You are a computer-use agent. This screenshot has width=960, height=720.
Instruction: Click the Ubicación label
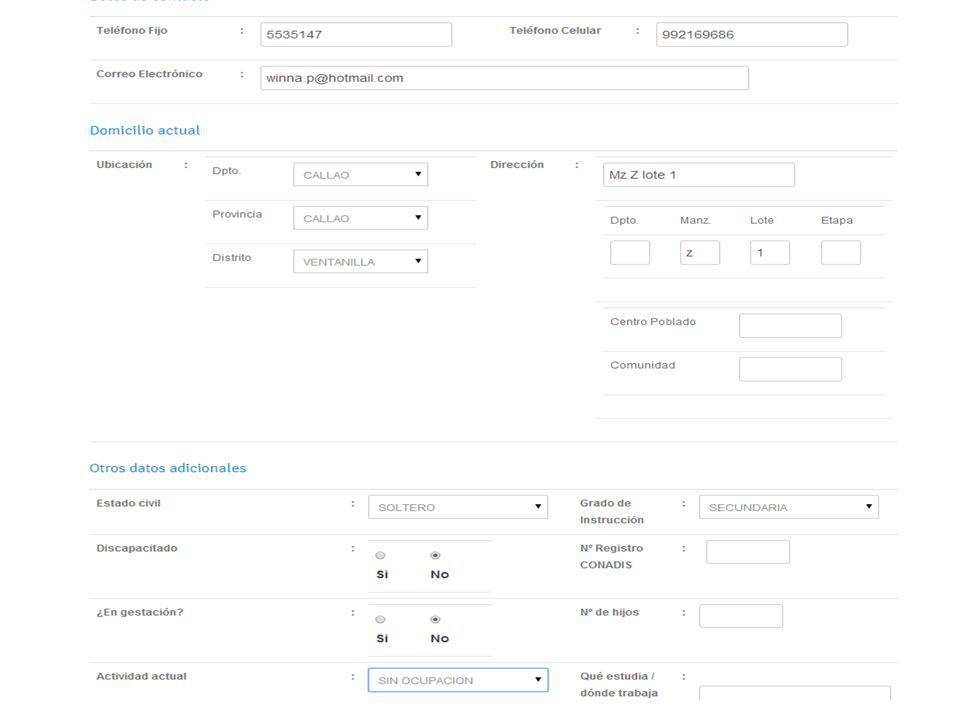124,165
